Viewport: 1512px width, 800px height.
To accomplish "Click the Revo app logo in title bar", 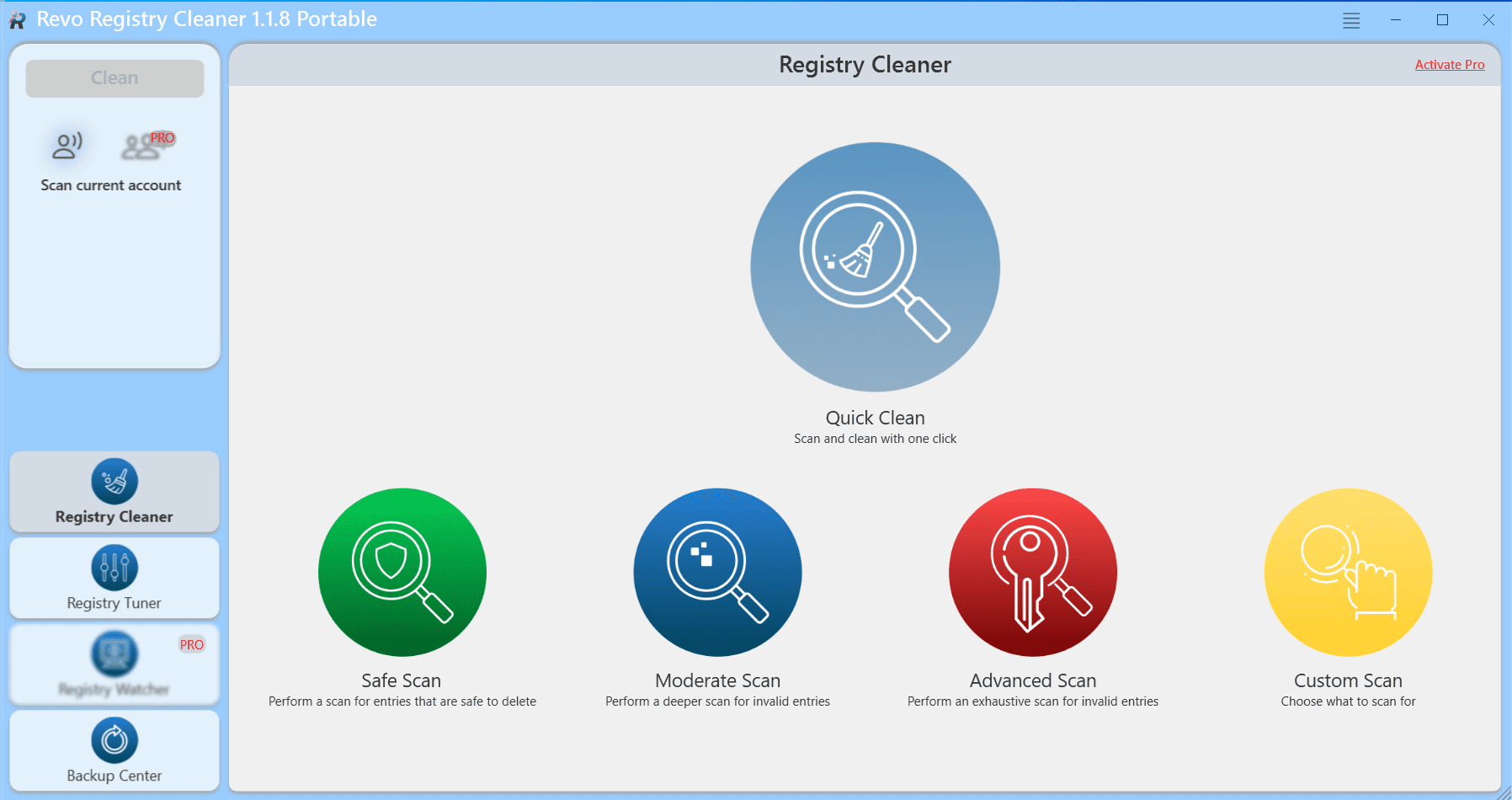I will click(x=18, y=20).
